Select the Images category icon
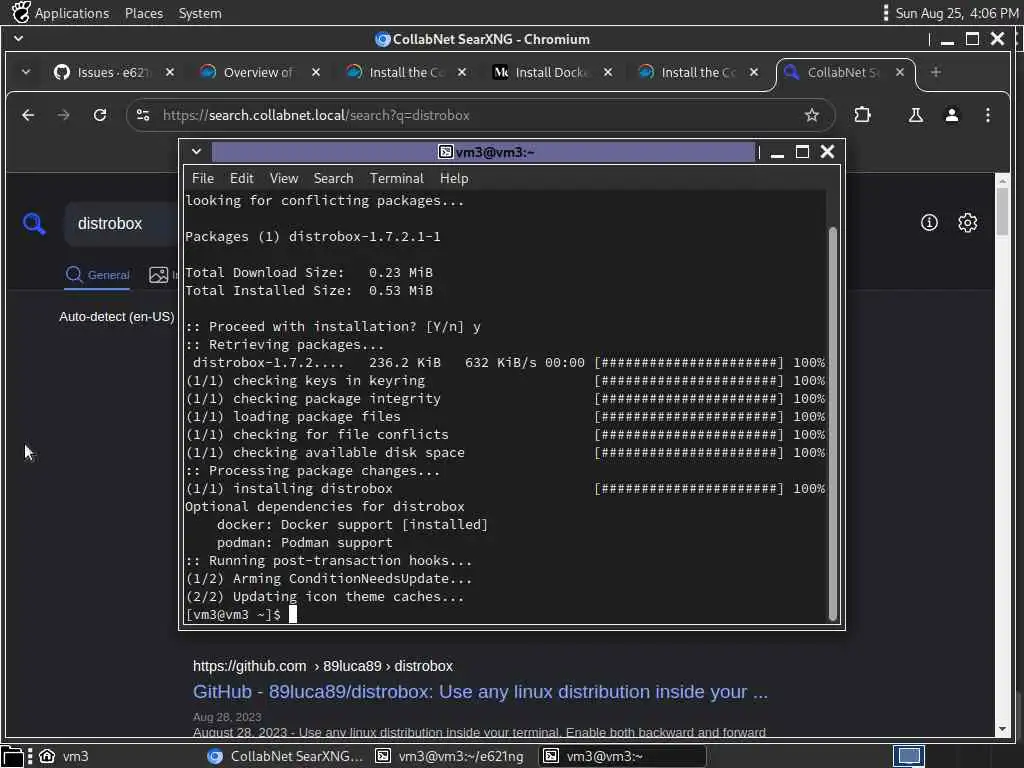 pyautogui.click(x=159, y=275)
